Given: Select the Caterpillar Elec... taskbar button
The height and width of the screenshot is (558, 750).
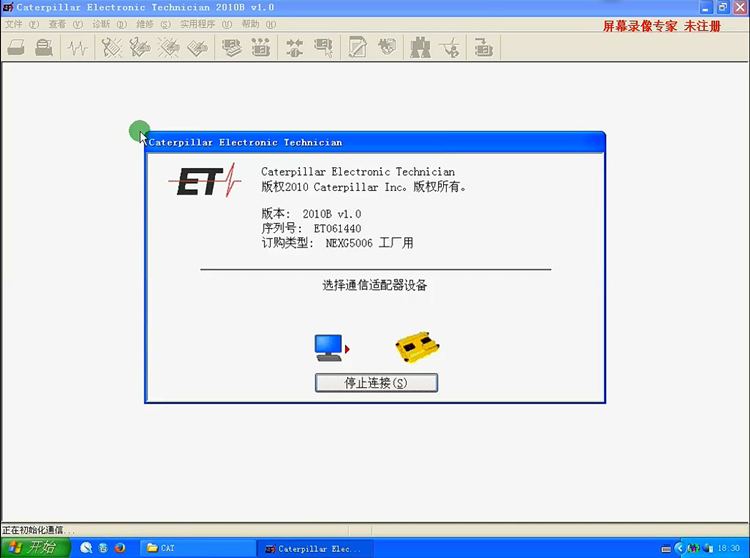Looking at the screenshot, I should tap(314, 549).
